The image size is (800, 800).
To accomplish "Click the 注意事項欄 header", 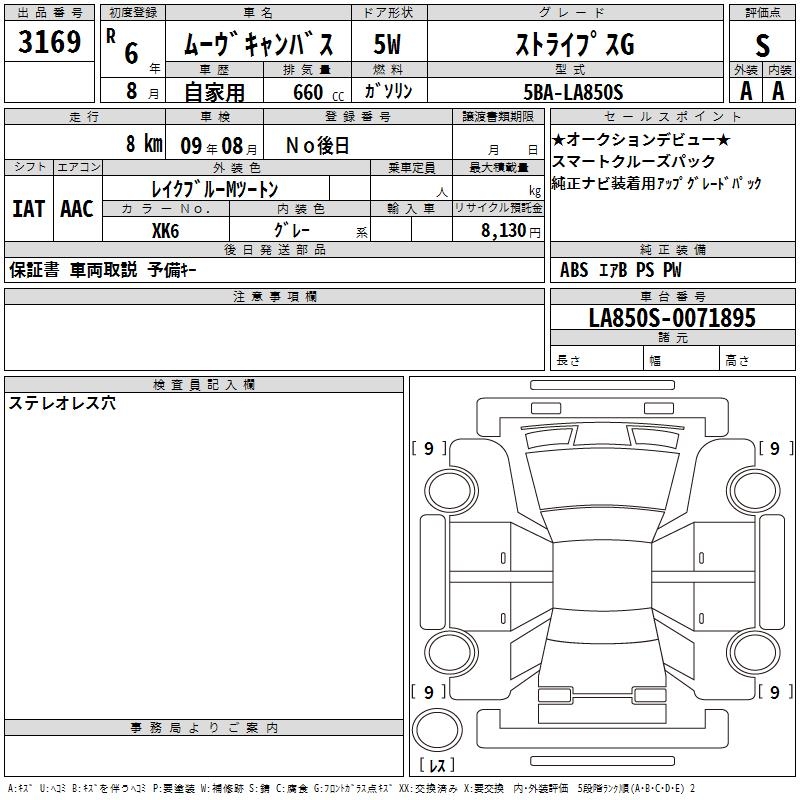I will (x=274, y=296).
